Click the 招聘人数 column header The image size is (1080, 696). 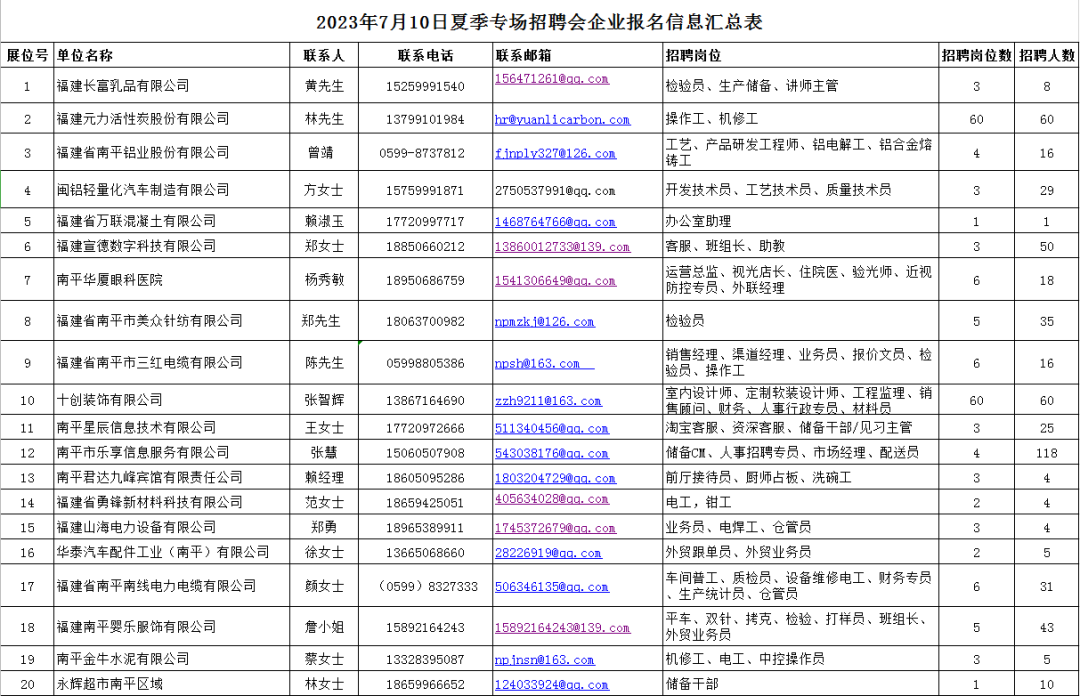click(x=1047, y=55)
